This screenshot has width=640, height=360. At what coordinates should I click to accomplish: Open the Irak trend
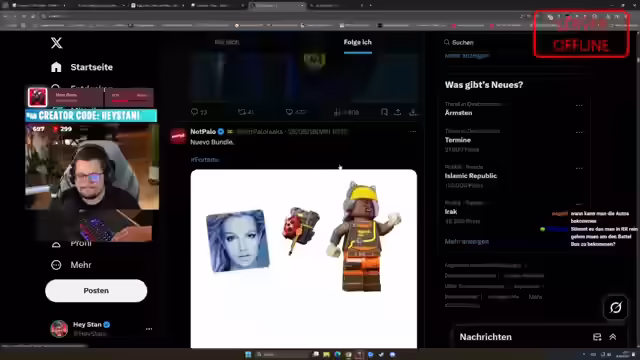pos(451,211)
